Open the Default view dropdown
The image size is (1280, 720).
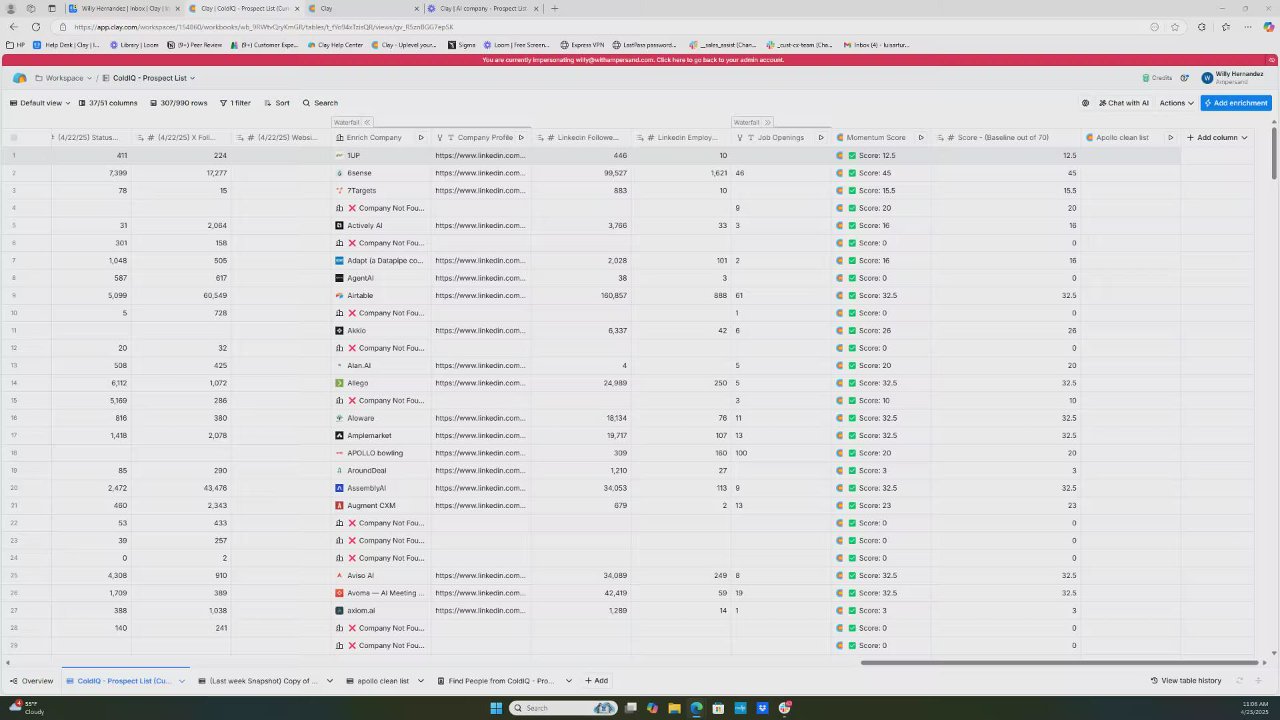40,103
